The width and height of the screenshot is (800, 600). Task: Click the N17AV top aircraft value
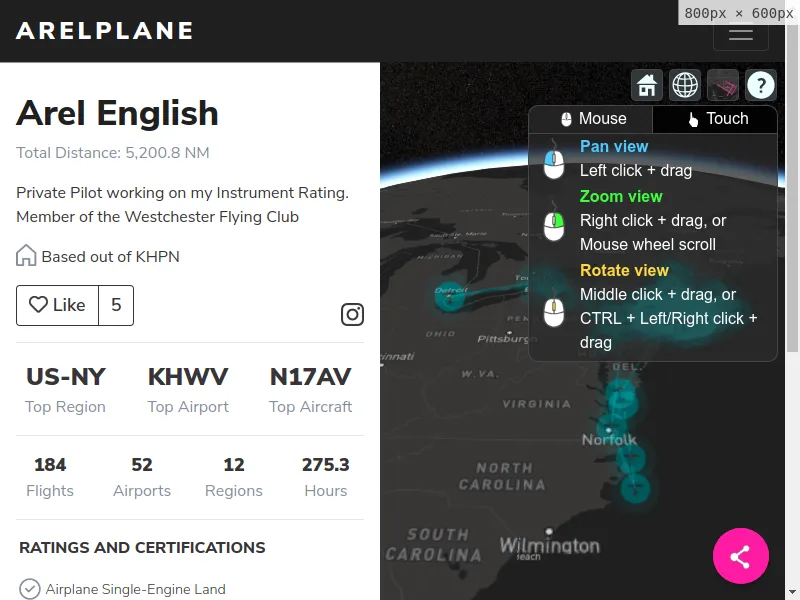click(310, 377)
